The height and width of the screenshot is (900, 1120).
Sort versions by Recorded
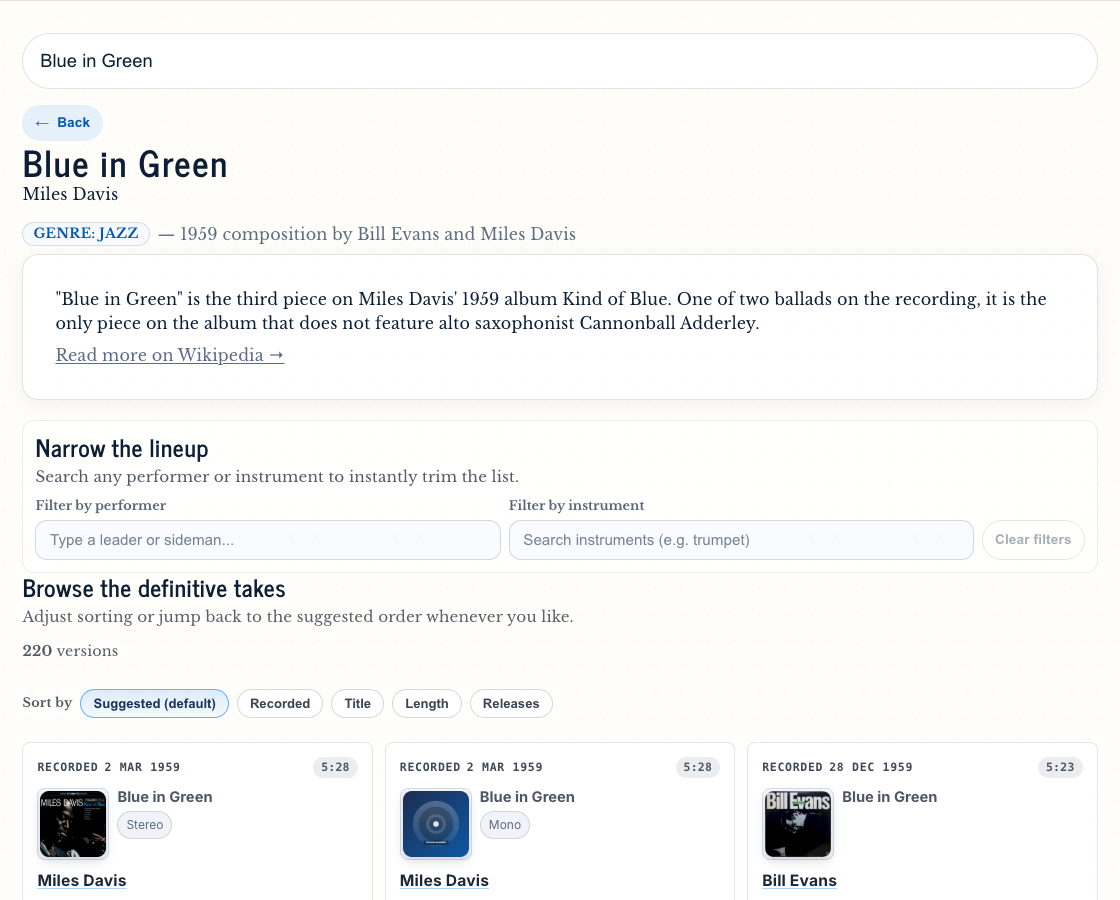[280, 704]
